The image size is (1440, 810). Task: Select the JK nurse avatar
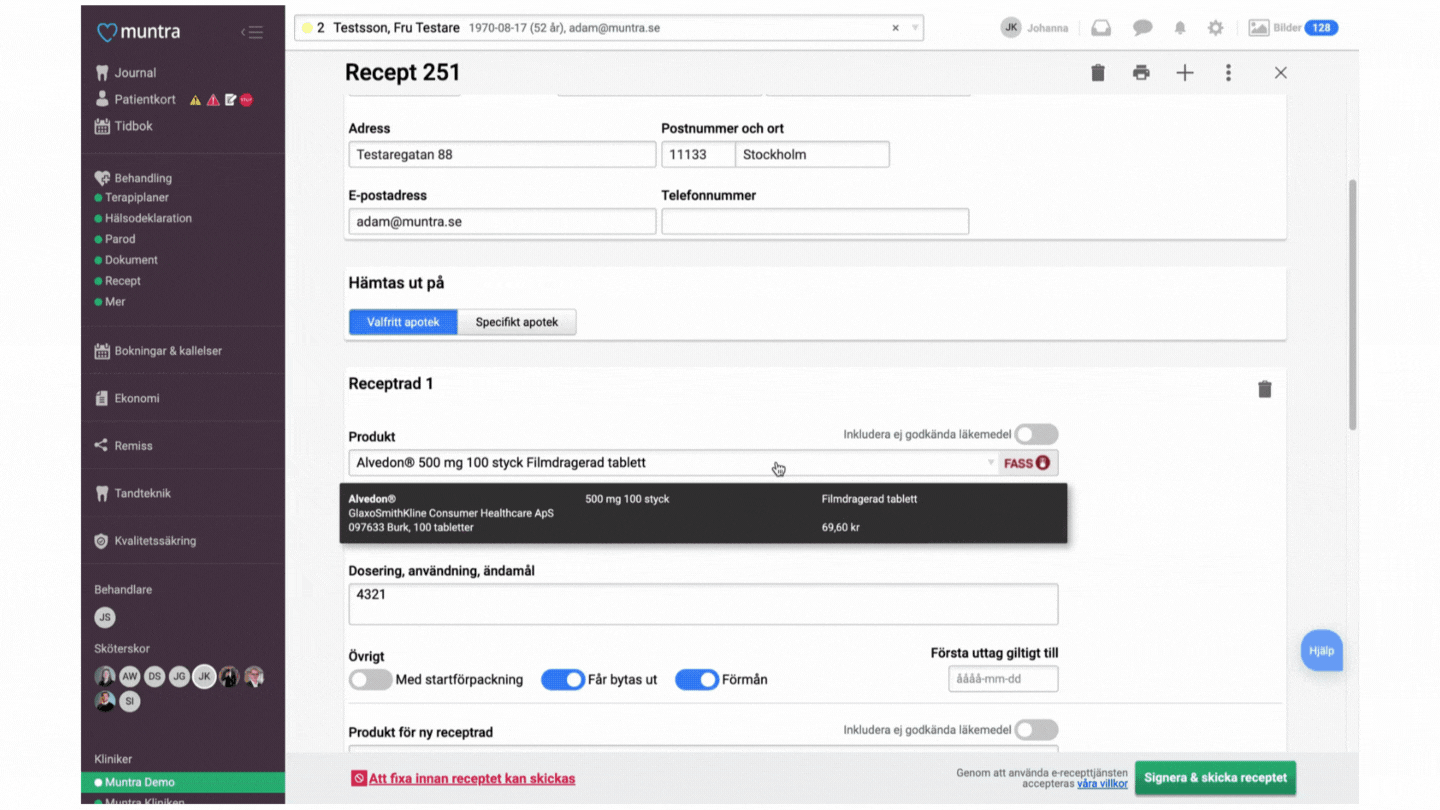[204, 676]
